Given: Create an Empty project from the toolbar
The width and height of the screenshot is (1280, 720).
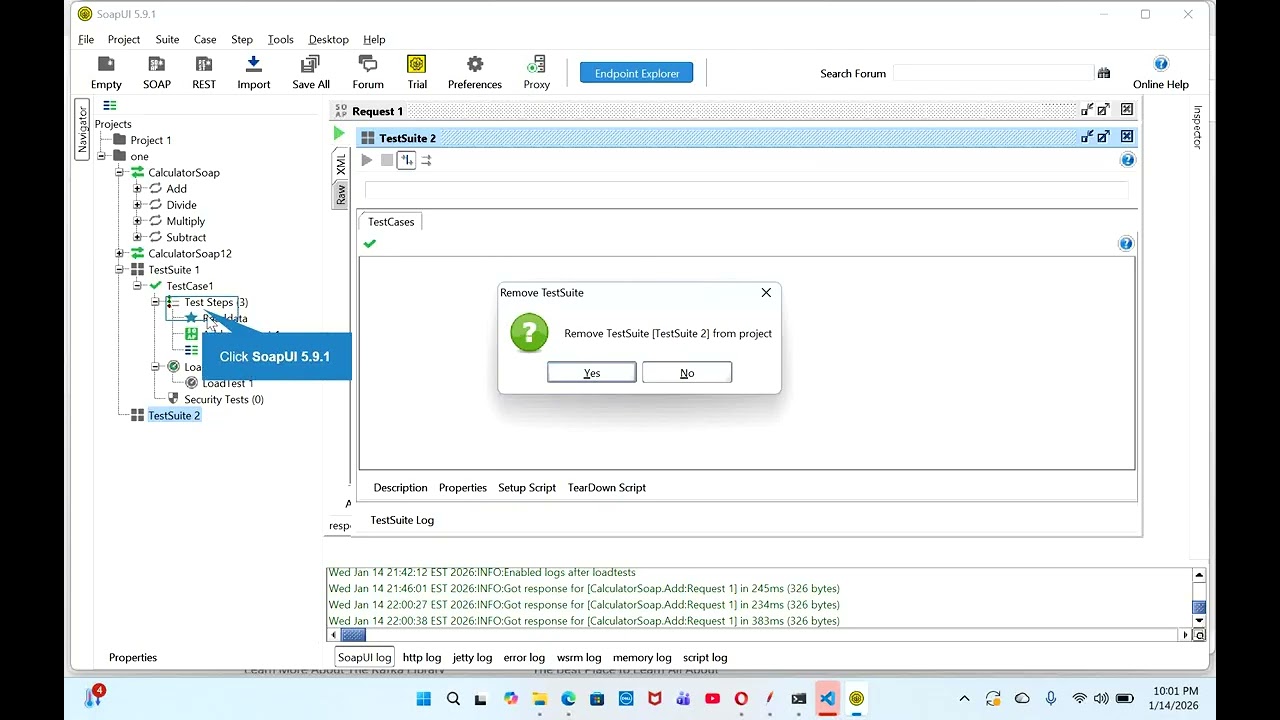Looking at the screenshot, I should [x=106, y=73].
